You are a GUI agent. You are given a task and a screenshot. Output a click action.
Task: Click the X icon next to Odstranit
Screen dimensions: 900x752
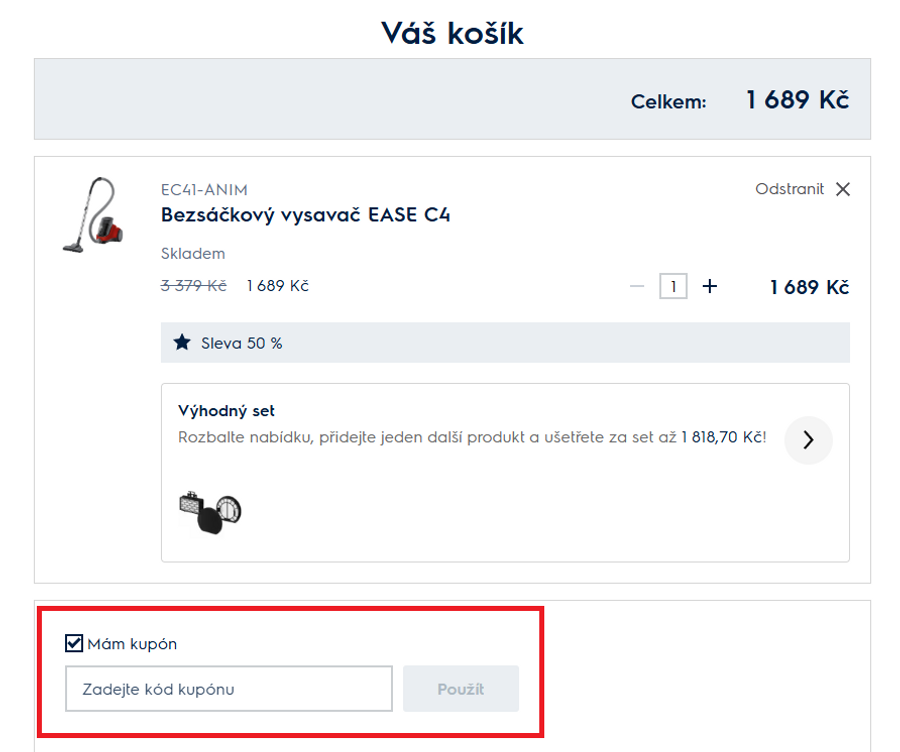click(x=843, y=190)
